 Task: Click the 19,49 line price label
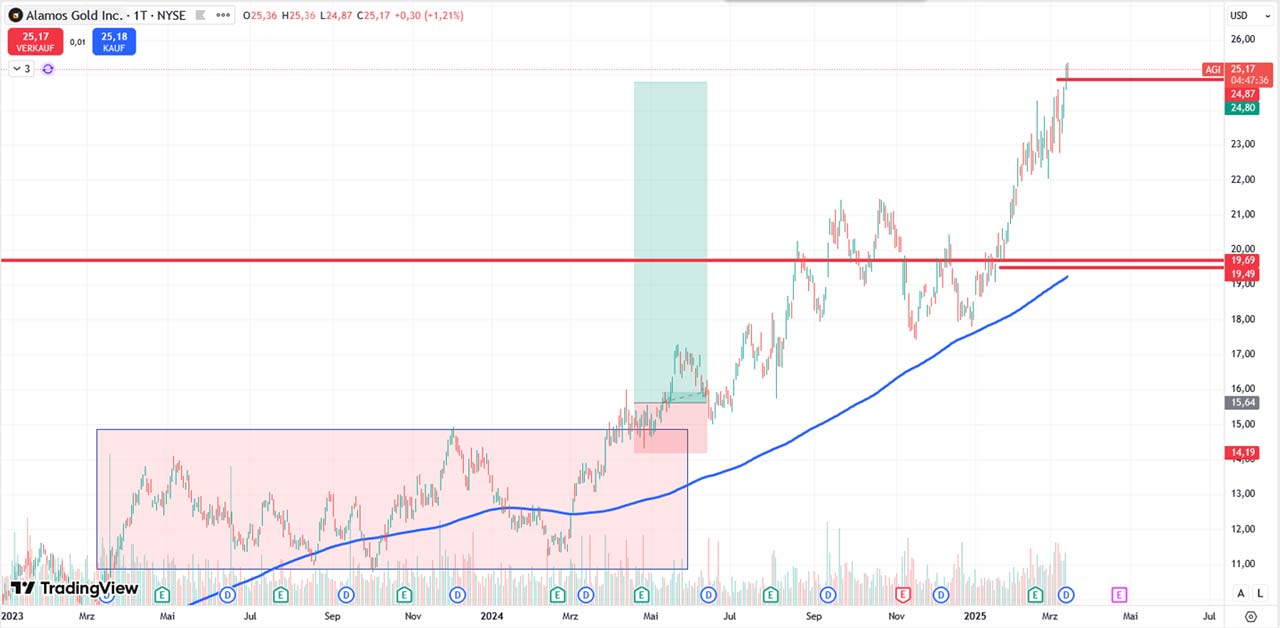tap(1243, 274)
